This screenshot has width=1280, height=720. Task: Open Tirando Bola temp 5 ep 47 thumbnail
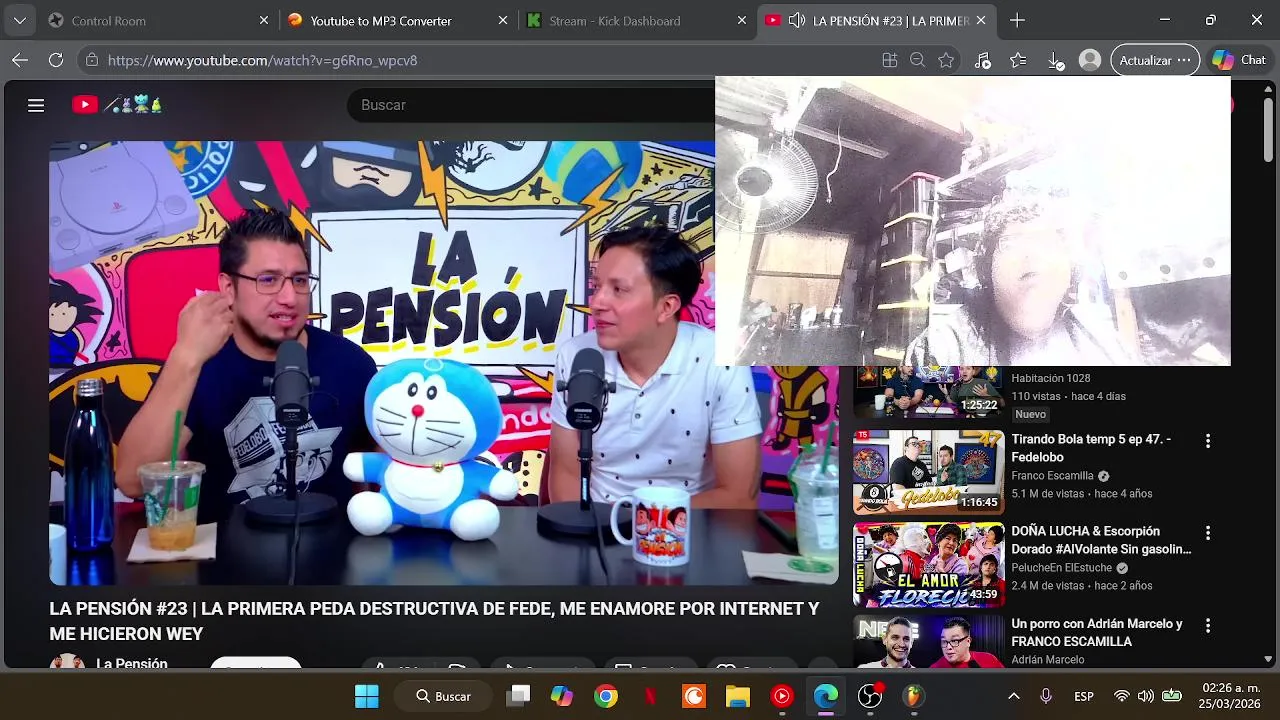[x=928, y=472]
